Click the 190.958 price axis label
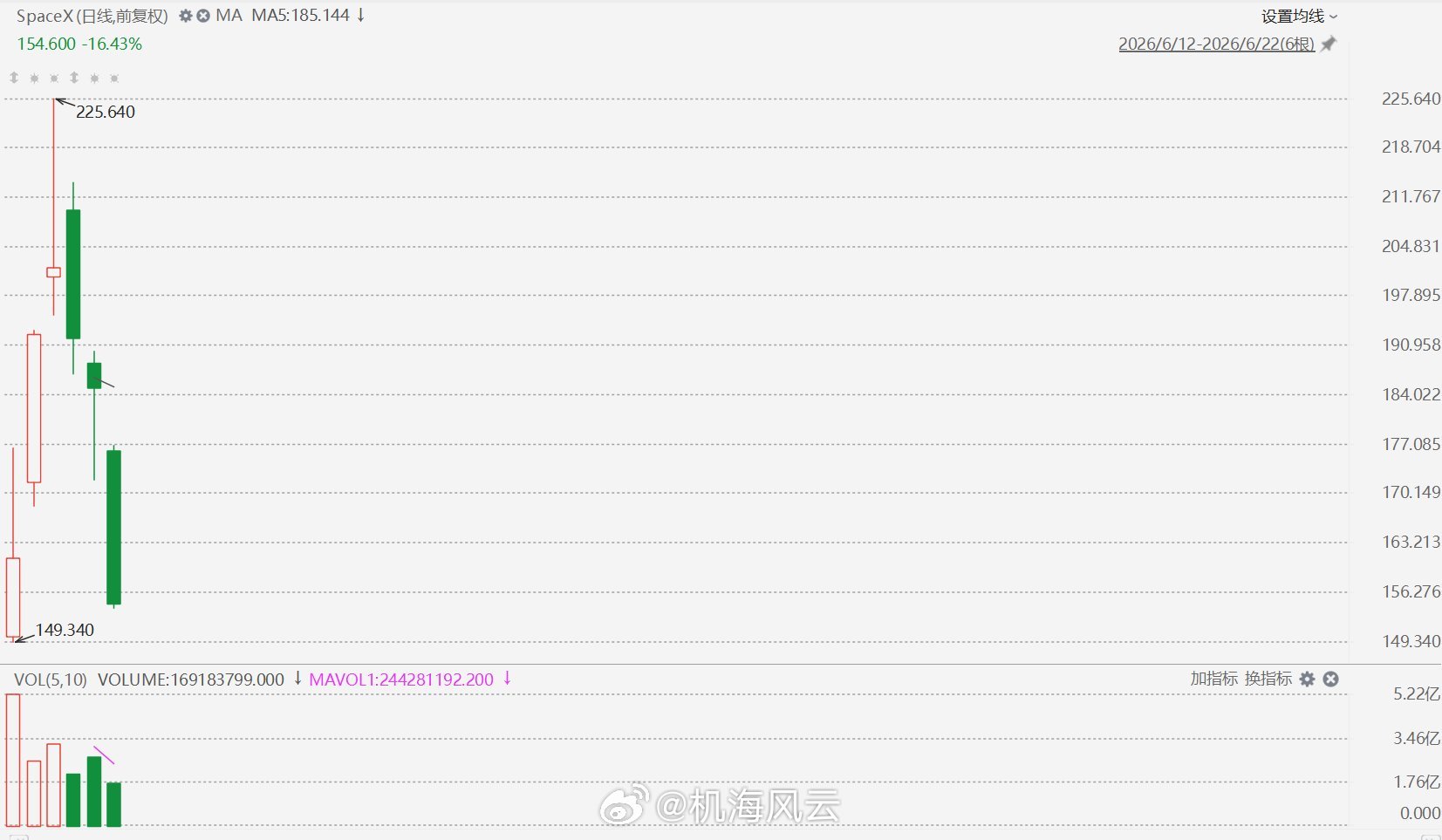Screen dimensions: 1442x840 (1411, 345)
